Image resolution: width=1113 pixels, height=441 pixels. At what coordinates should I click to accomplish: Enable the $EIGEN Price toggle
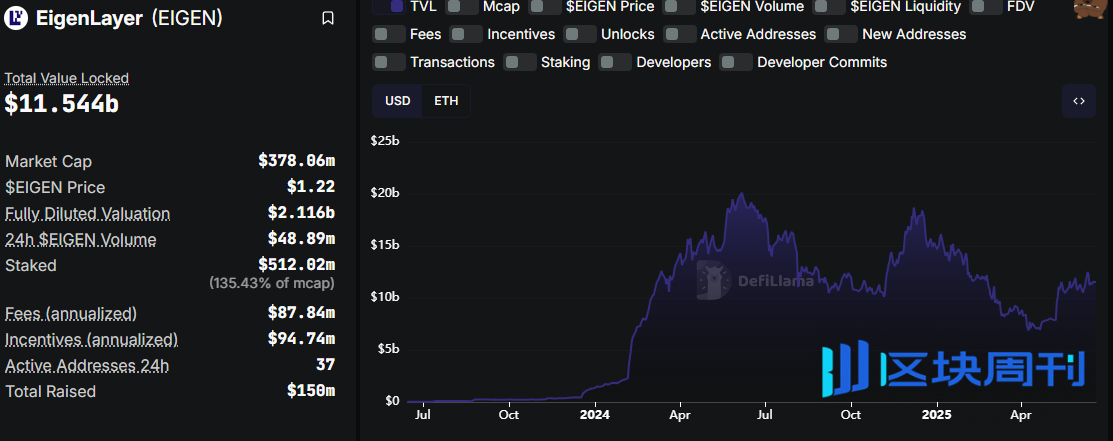(544, 6)
